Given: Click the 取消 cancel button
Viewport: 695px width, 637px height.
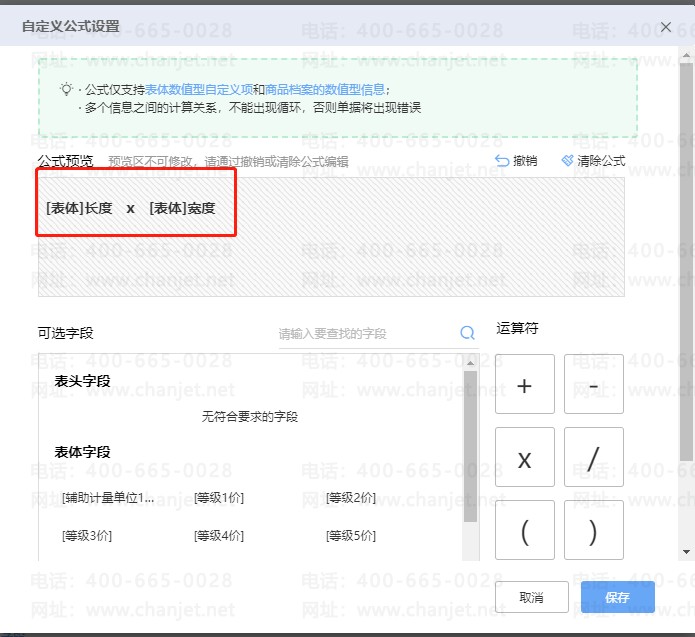Looking at the screenshot, I should point(531,597).
